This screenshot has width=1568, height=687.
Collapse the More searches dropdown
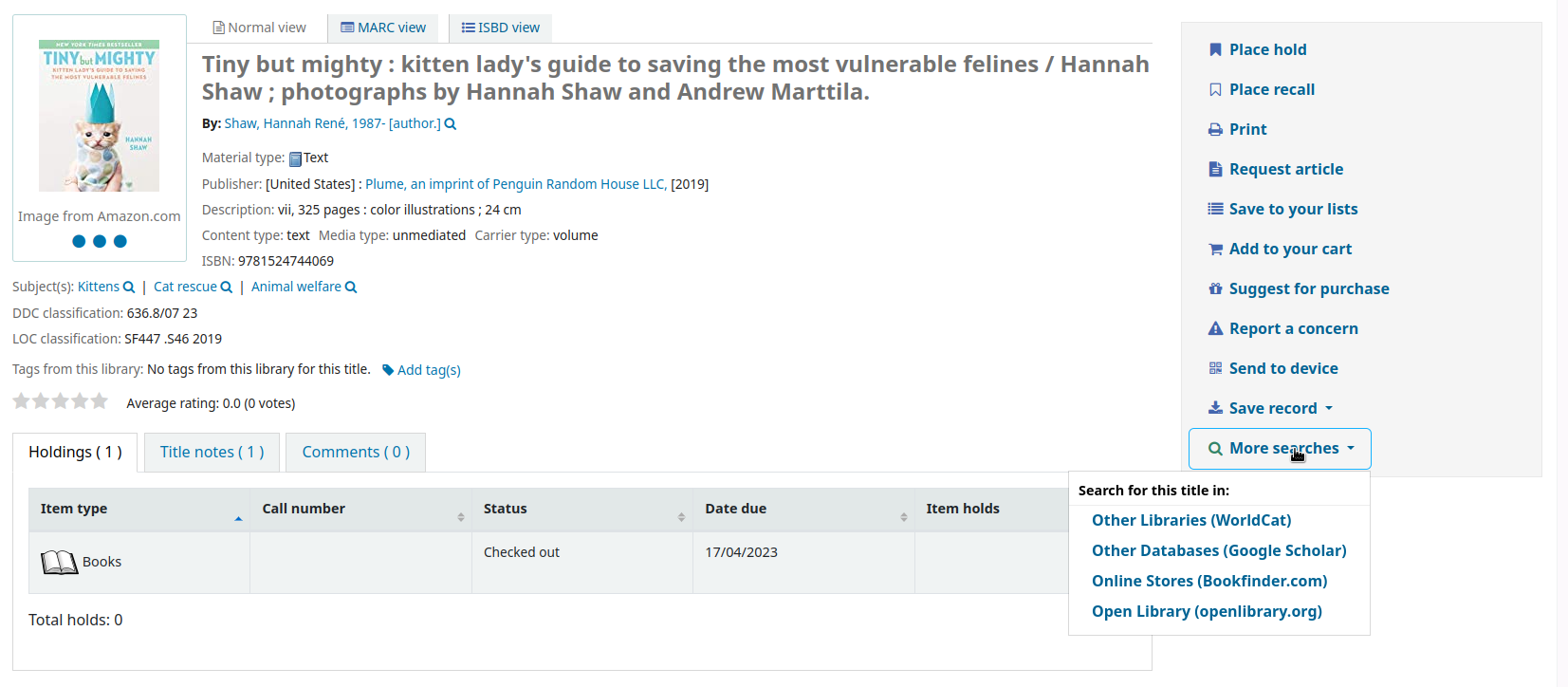(1279, 448)
